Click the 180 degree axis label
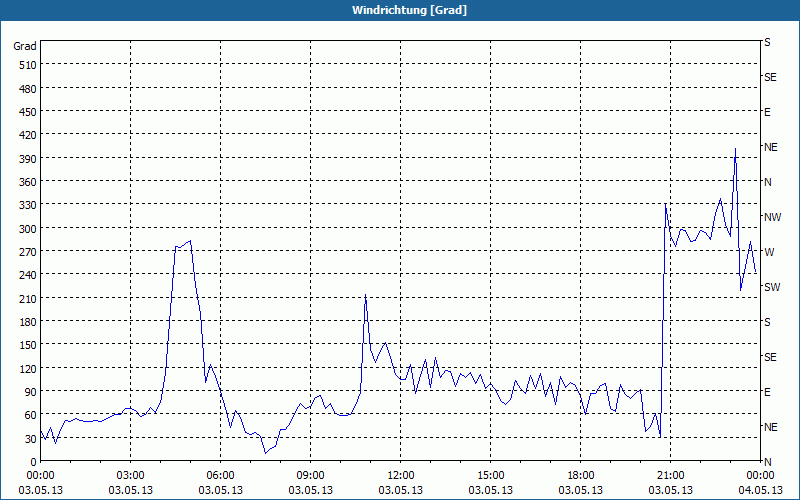This screenshot has height=500, width=800. (28, 322)
